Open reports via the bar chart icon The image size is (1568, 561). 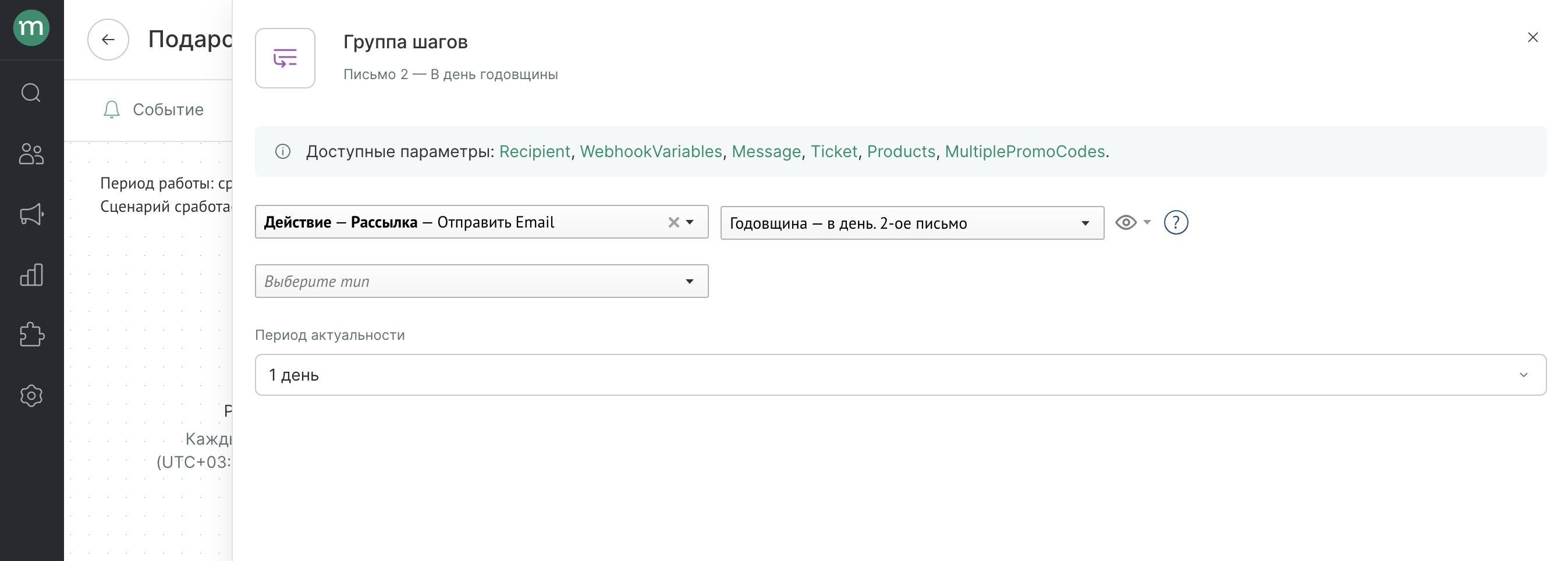31,275
